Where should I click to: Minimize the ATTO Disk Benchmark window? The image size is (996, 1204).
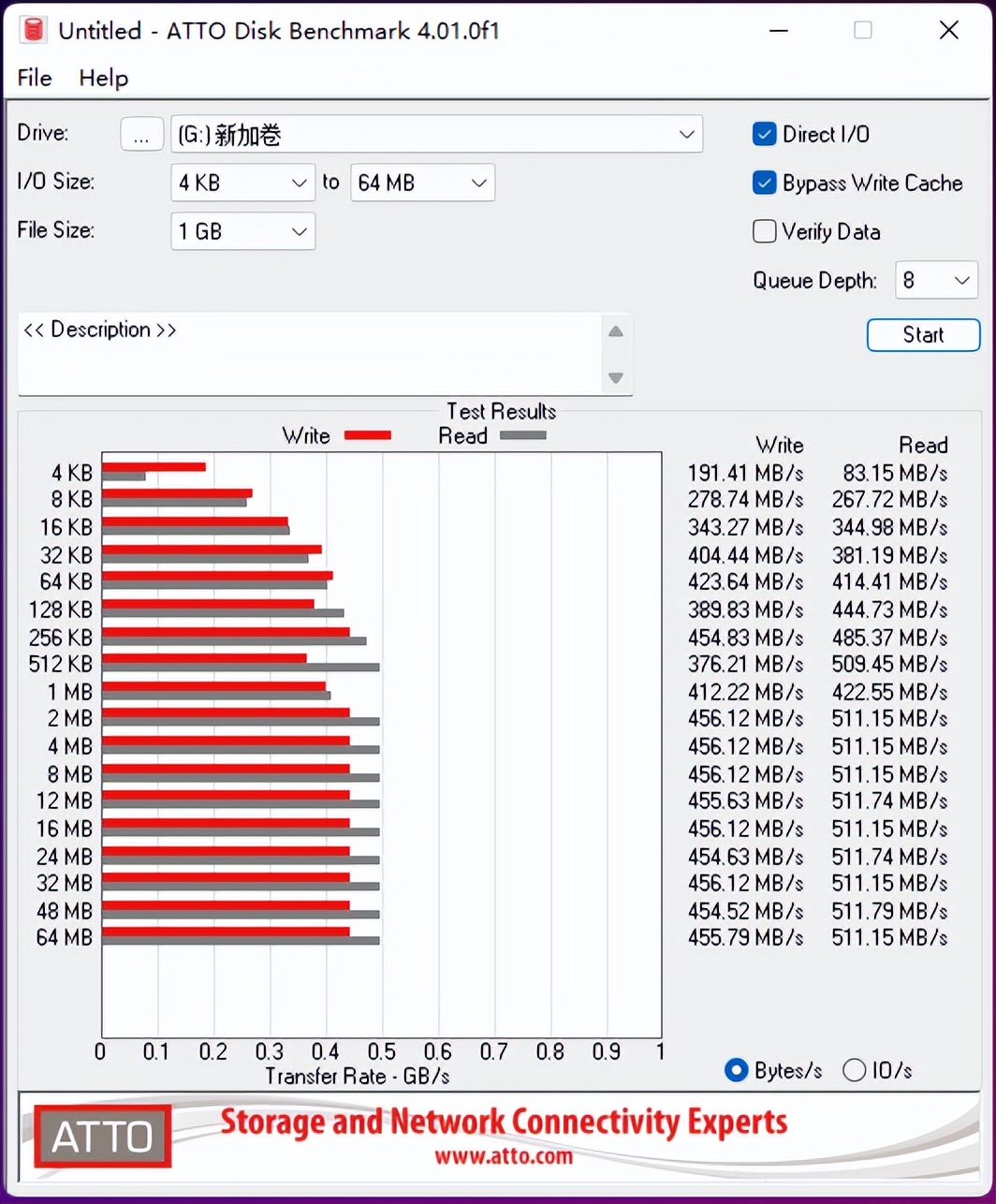(x=778, y=30)
